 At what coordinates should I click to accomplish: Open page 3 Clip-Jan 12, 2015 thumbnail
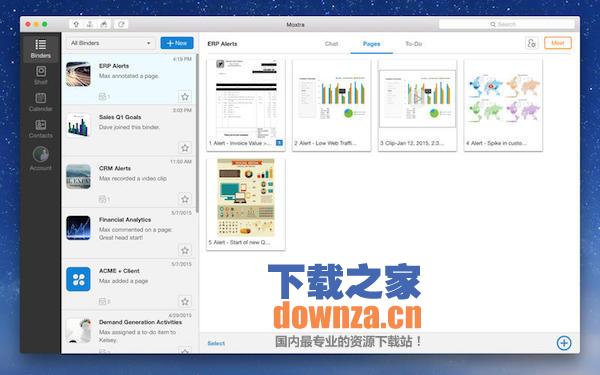pyautogui.click(x=417, y=105)
